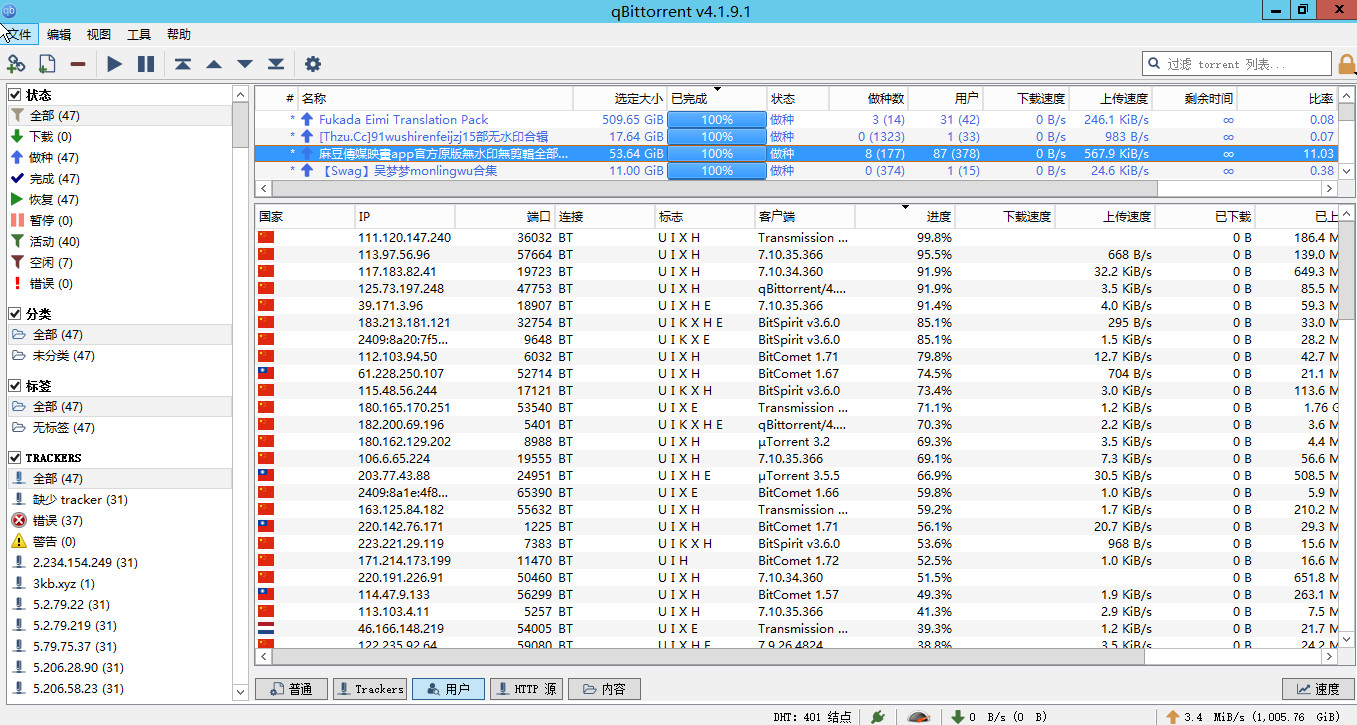
Task: Open the 文件 menu
Action: [x=20, y=34]
